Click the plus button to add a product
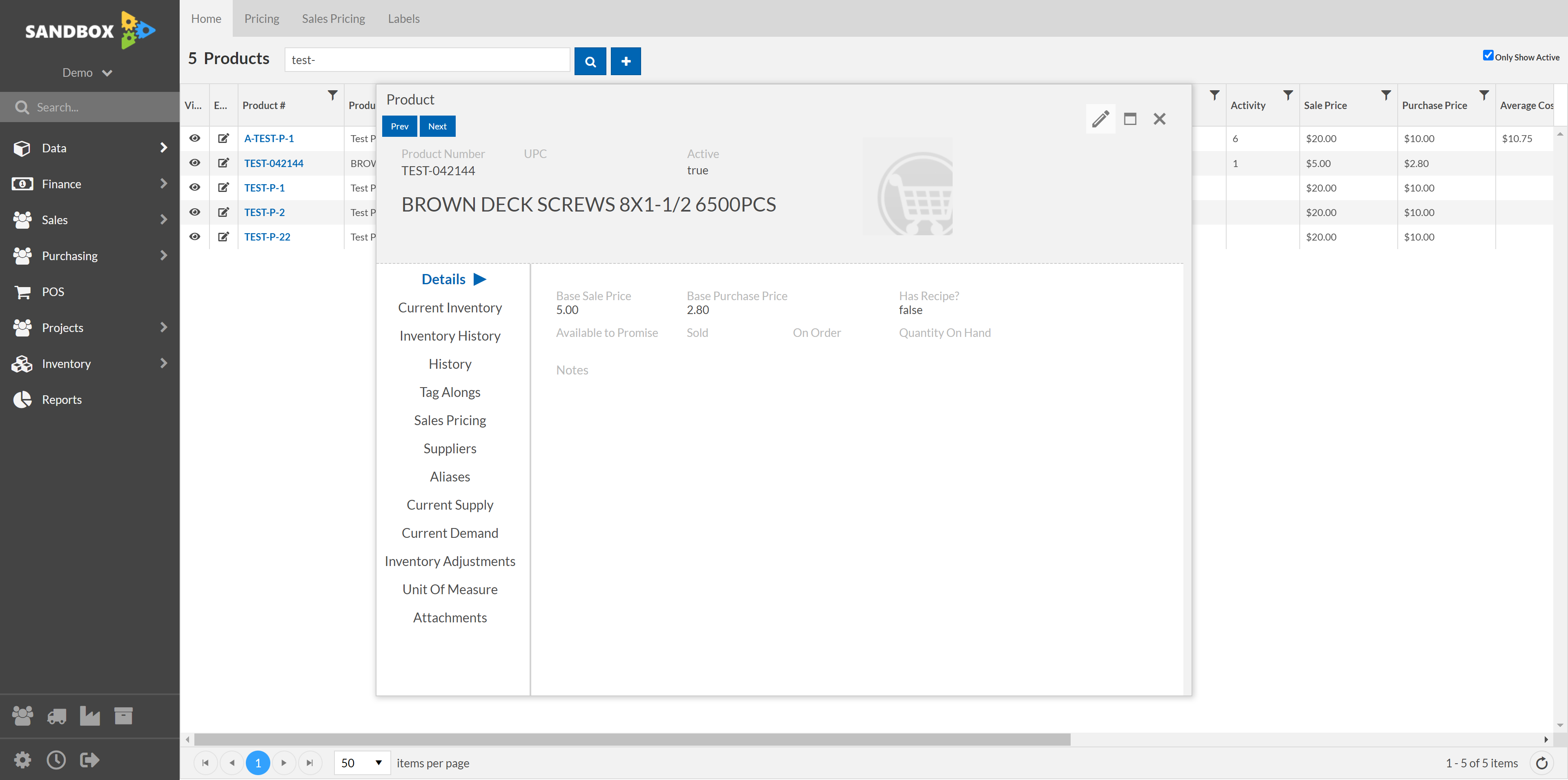The image size is (1568, 780). pyautogui.click(x=626, y=61)
